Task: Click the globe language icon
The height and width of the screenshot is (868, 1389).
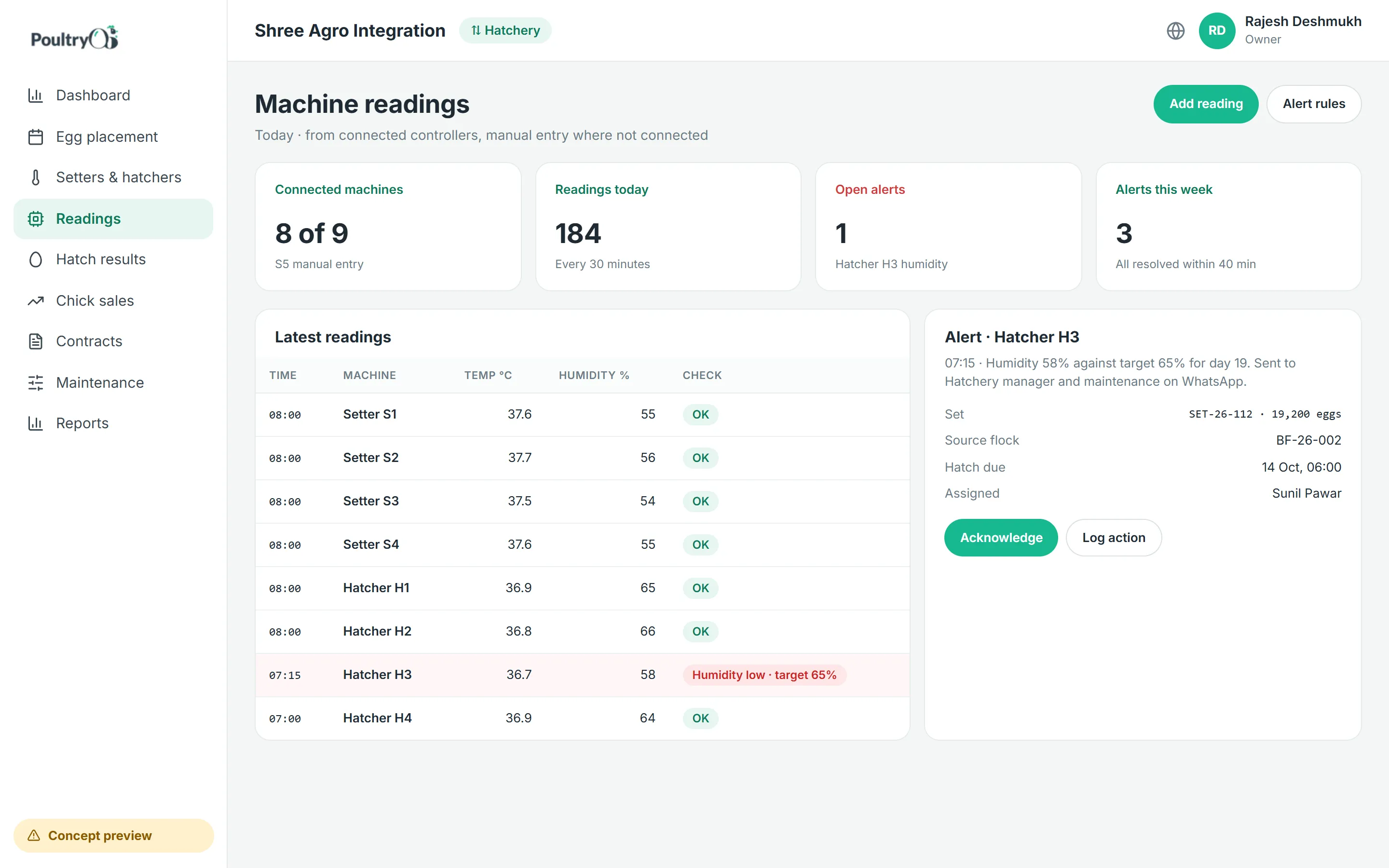Action: (x=1175, y=30)
